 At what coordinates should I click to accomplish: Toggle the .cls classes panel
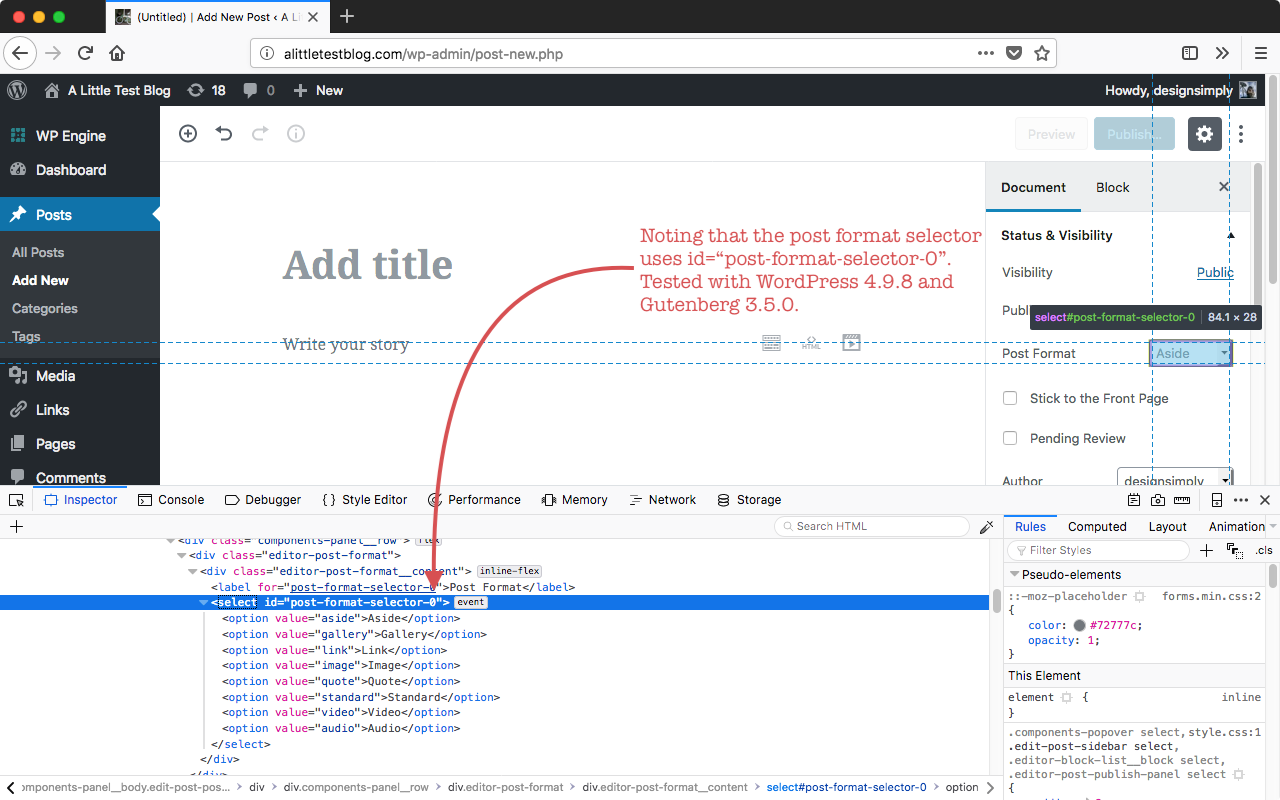click(x=1264, y=550)
